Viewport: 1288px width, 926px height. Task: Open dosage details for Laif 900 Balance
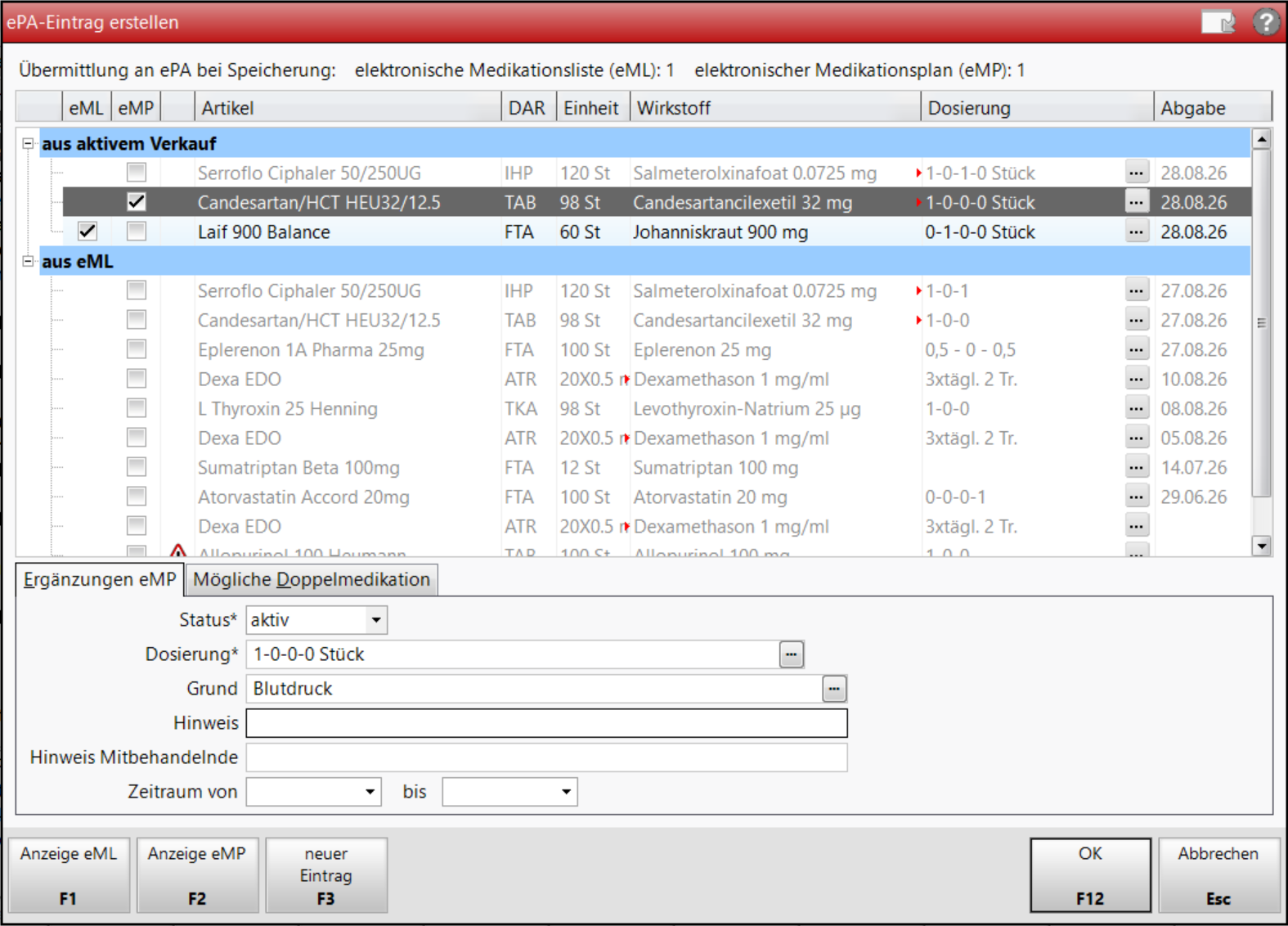[1136, 231]
